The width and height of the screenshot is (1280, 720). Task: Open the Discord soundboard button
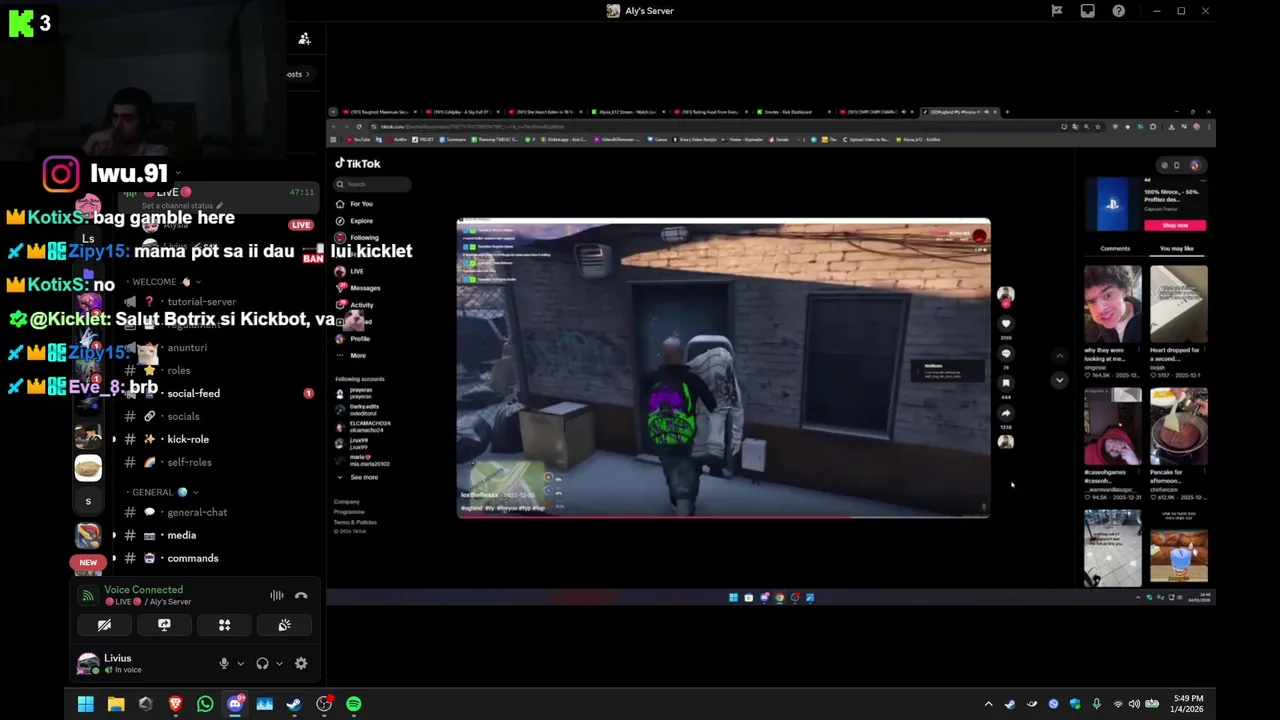(284, 625)
